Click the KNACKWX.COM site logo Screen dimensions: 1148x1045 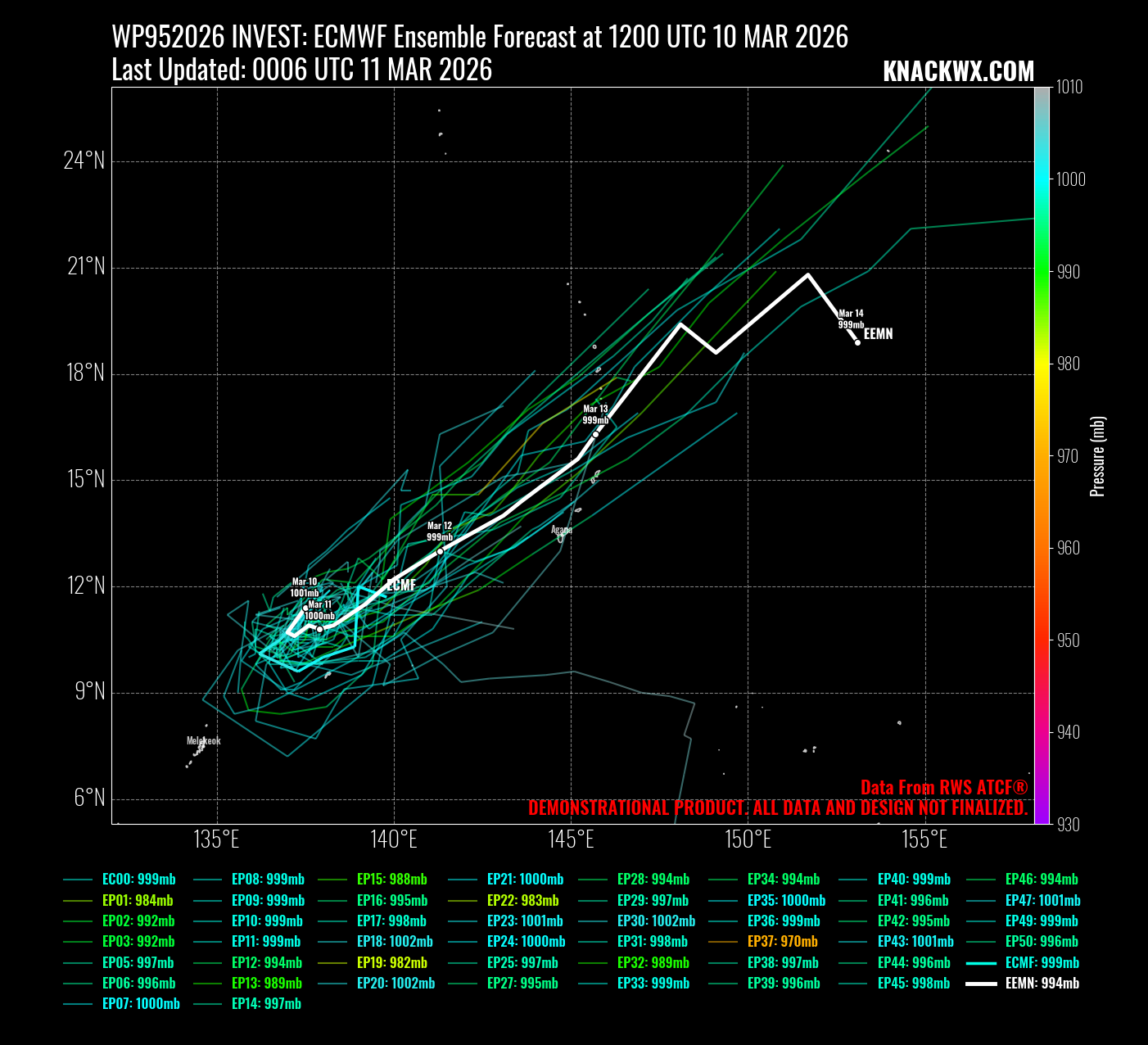coord(958,72)
